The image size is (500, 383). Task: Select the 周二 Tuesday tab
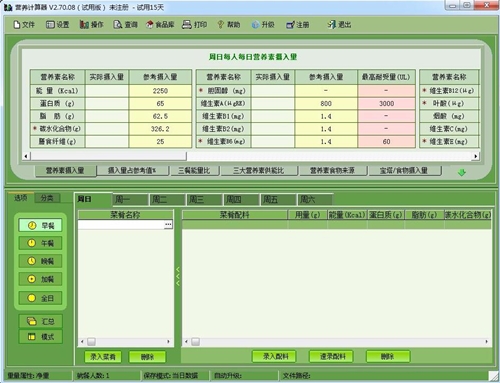[167, 199]
